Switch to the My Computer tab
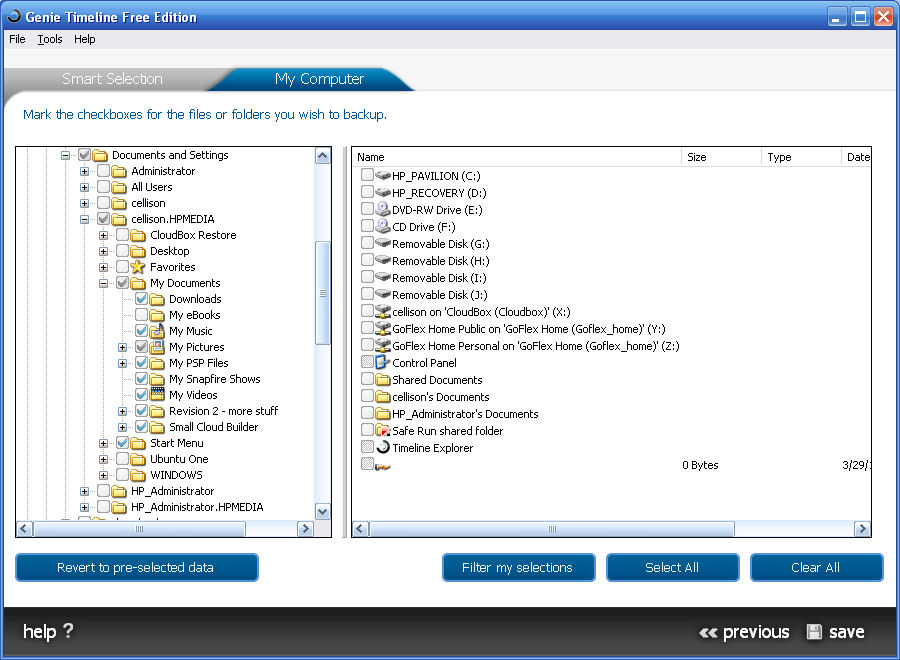The width and height of the screenshot is (900, 660). click(319, 79)
